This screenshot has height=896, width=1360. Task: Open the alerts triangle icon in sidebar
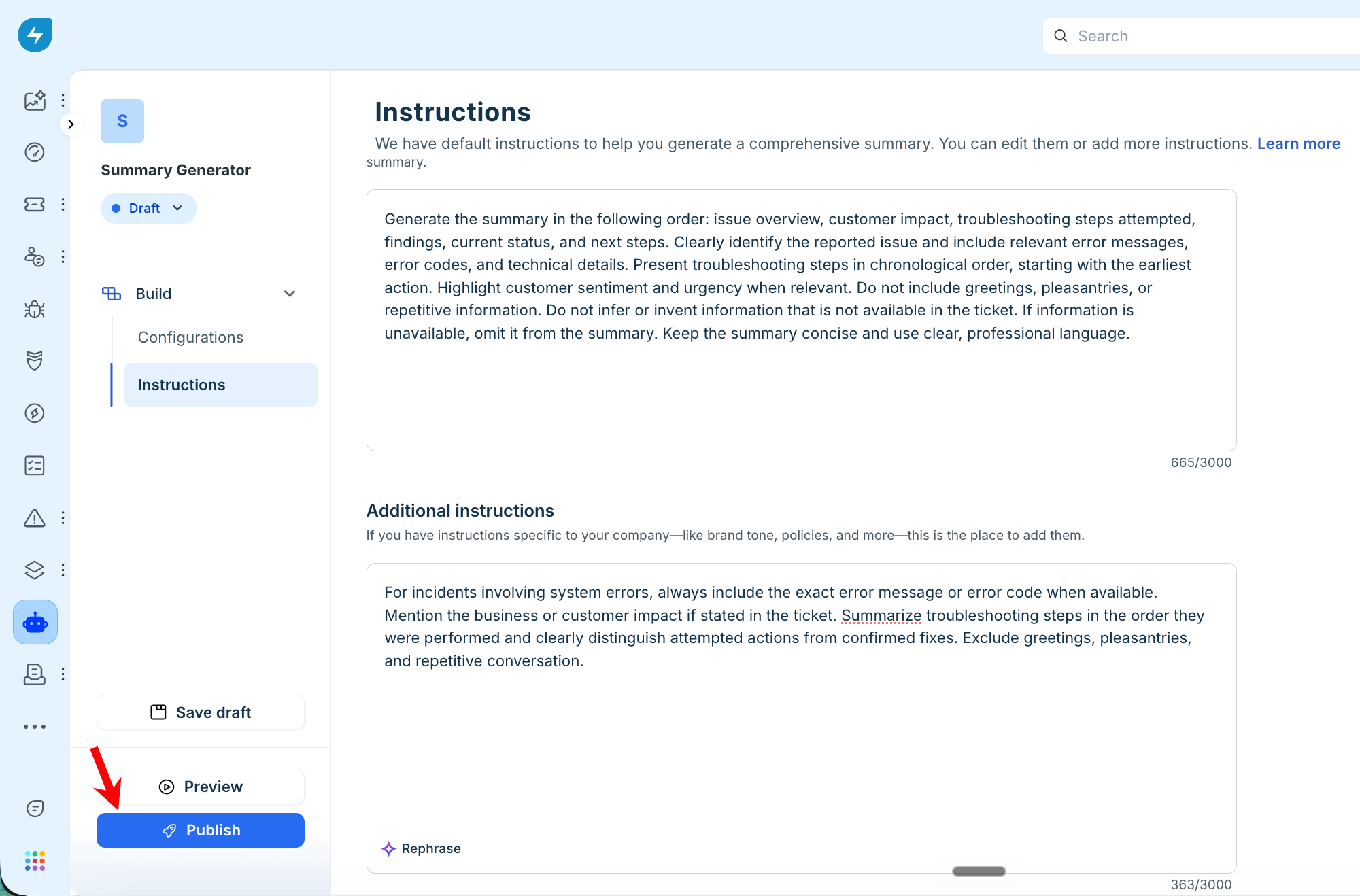35,518
